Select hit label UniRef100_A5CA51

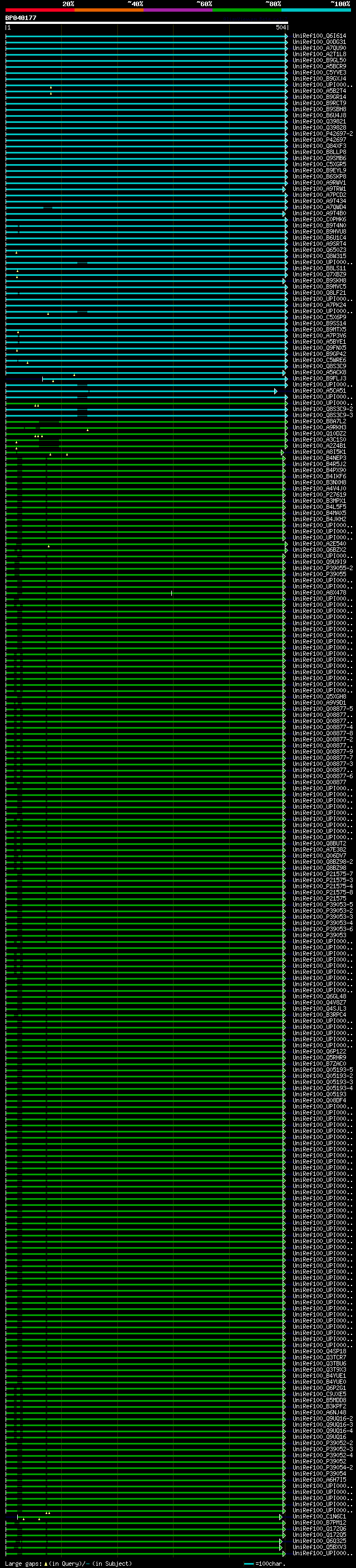click(319, 391)
